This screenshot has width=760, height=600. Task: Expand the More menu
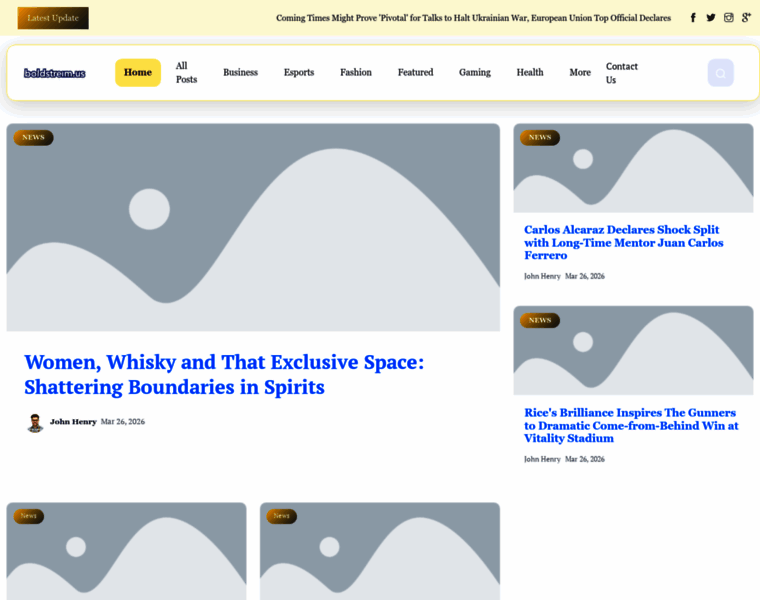(580, 73)
